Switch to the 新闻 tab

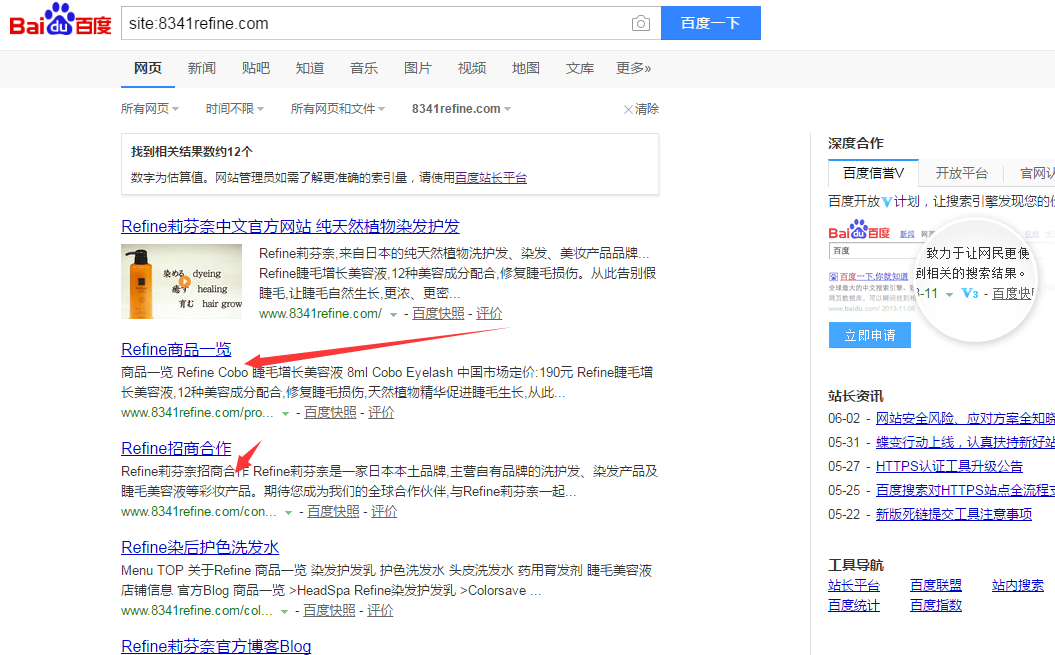tap(202, 68)
